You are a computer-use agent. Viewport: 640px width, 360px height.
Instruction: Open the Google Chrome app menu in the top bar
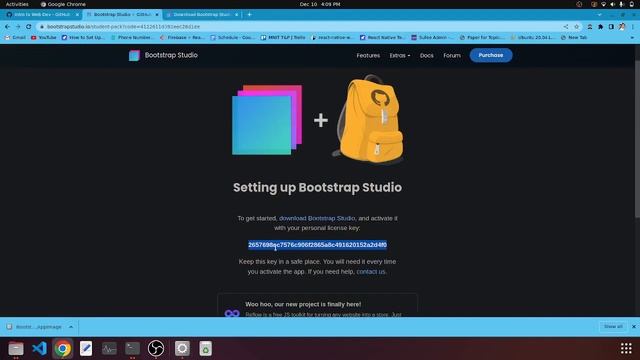tap(63, 4)
